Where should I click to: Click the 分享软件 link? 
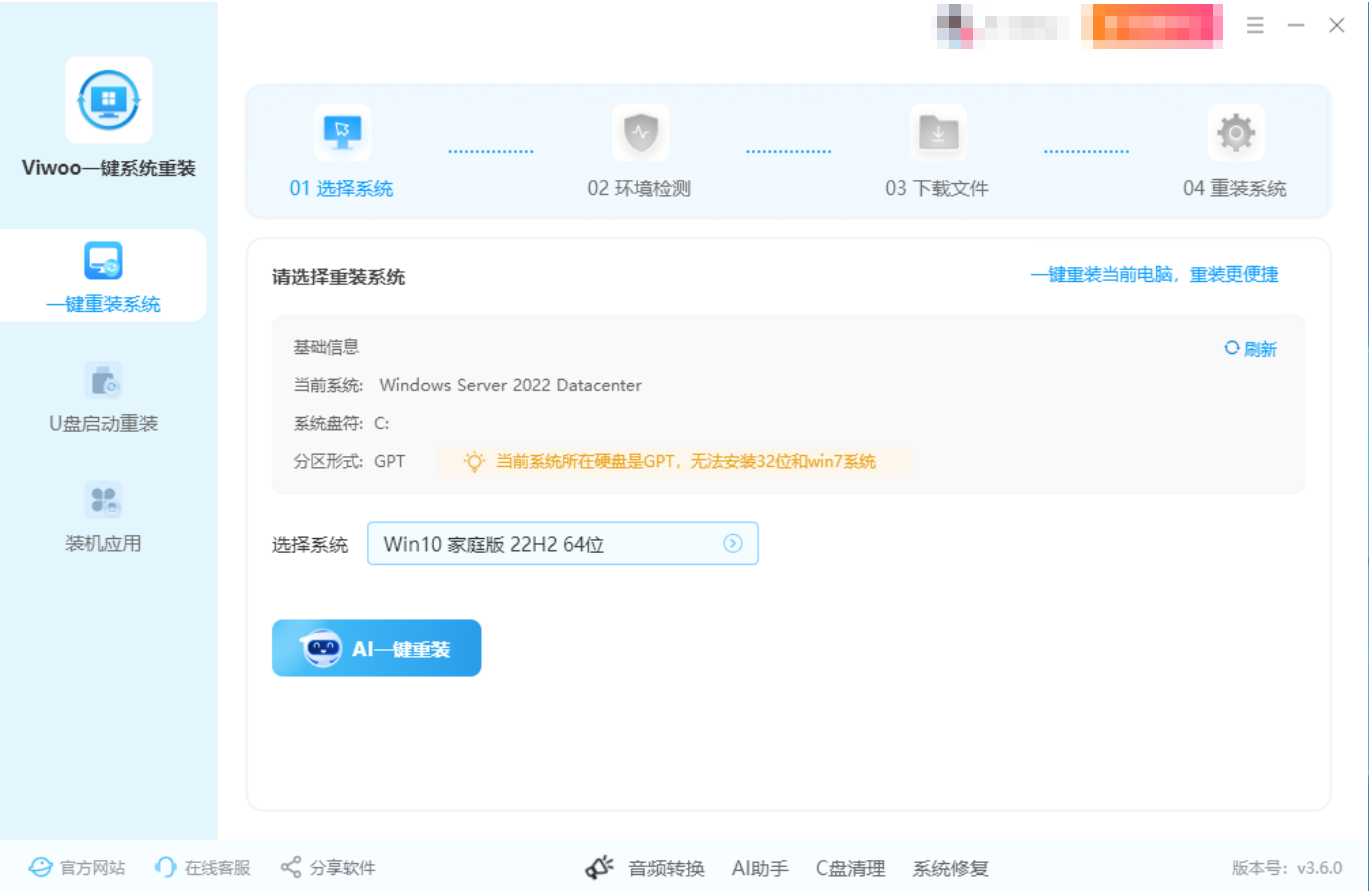(x=343, y=868)
